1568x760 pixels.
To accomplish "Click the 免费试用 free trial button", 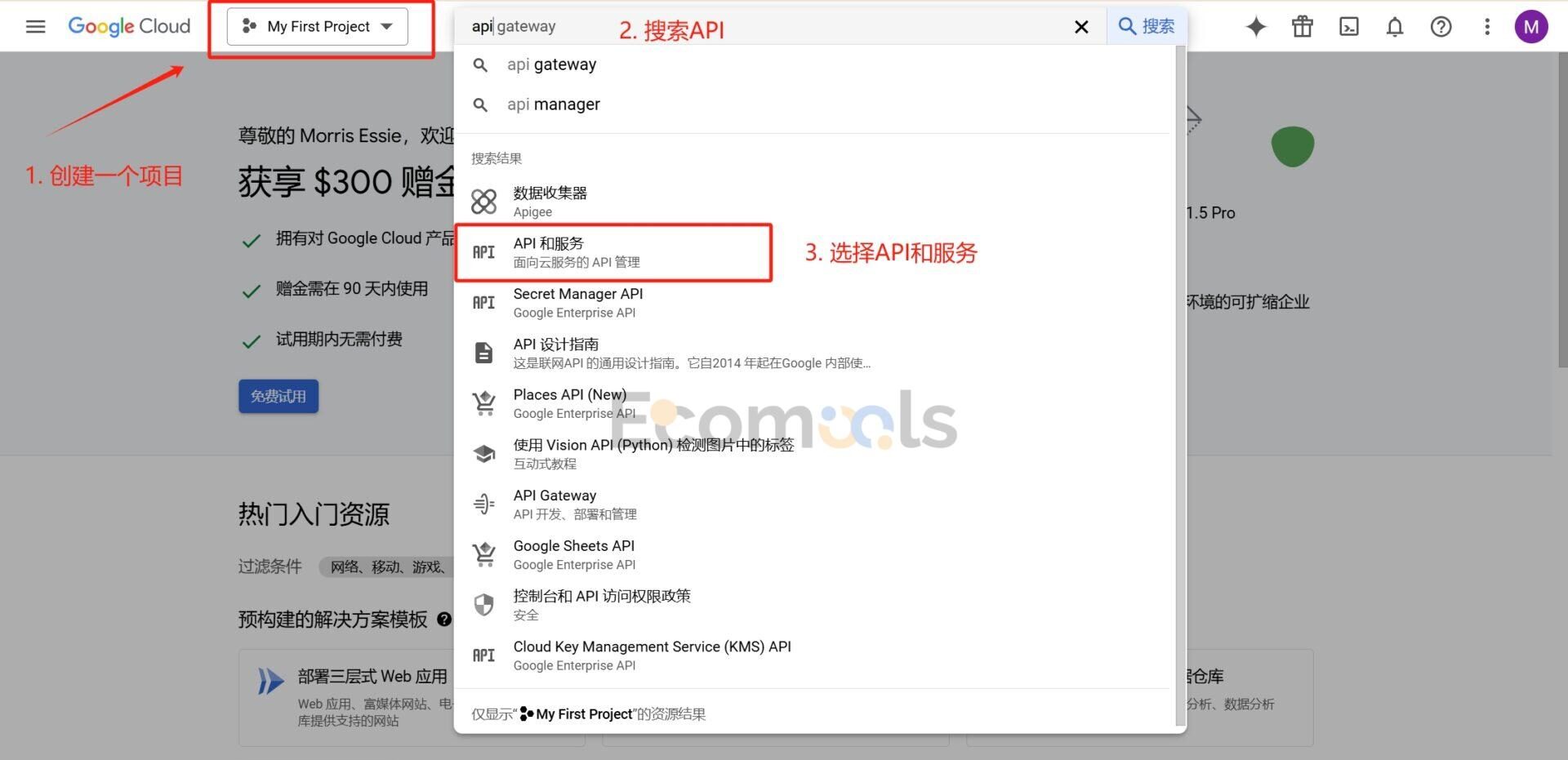I will tap(278, 396).
